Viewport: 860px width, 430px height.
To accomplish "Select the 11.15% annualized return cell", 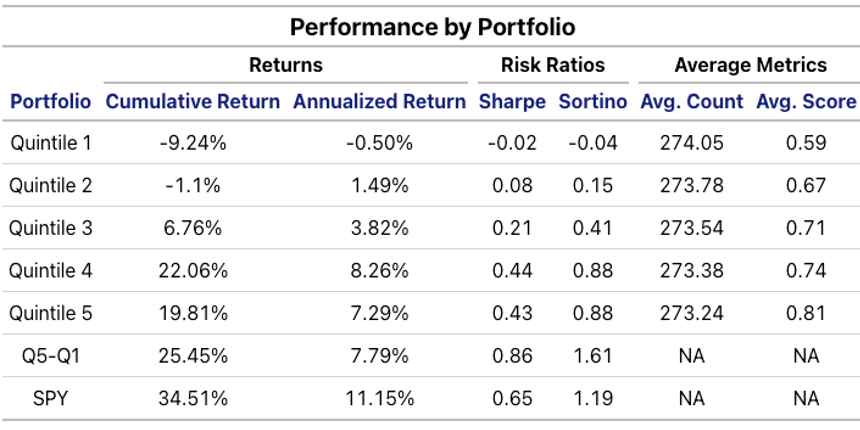I will tap(379, 399).
